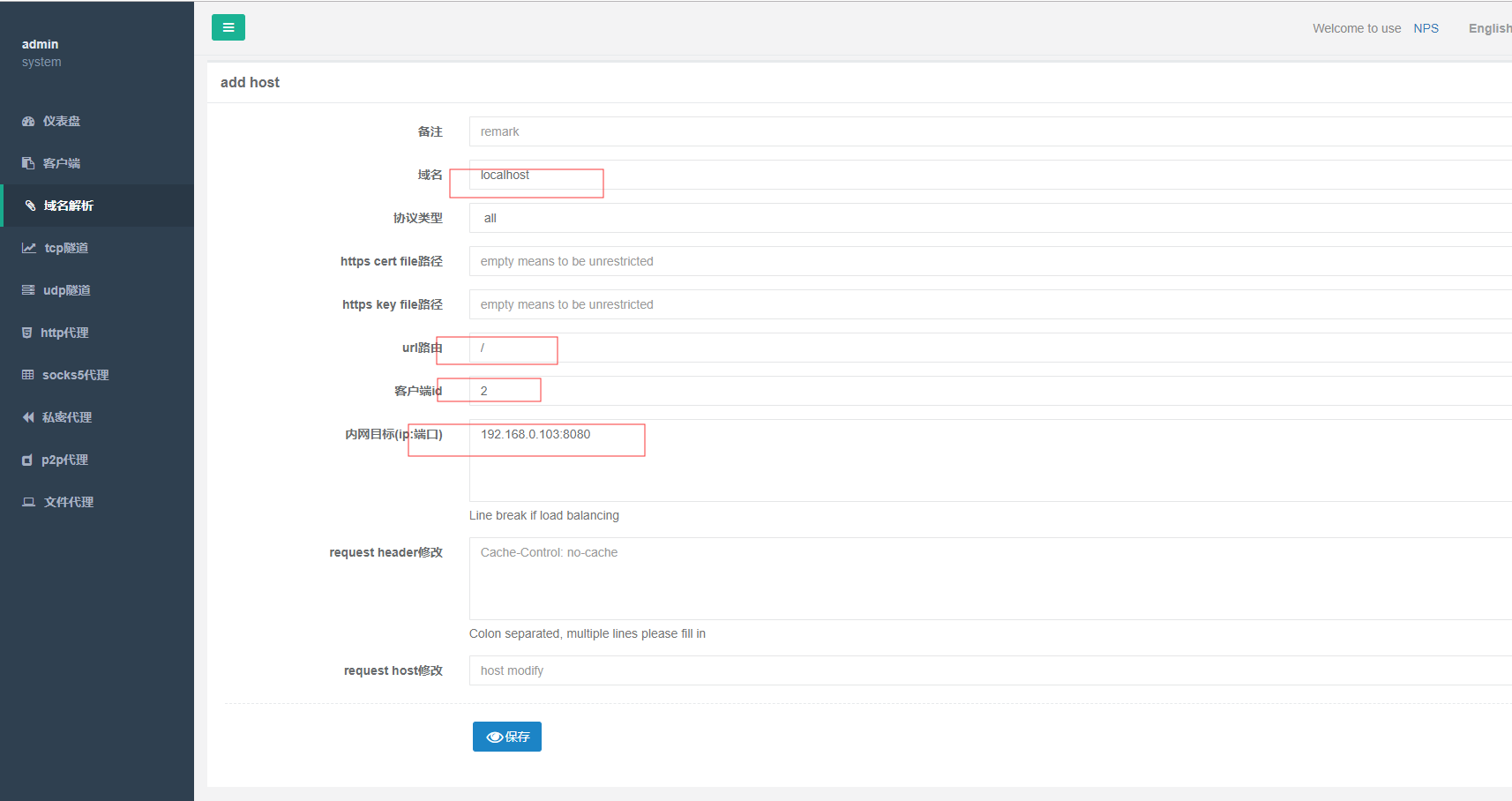Open the 协议类型 'all' dropdown
This screenshot has height=801, width=1512.
(x=991, y=218)
